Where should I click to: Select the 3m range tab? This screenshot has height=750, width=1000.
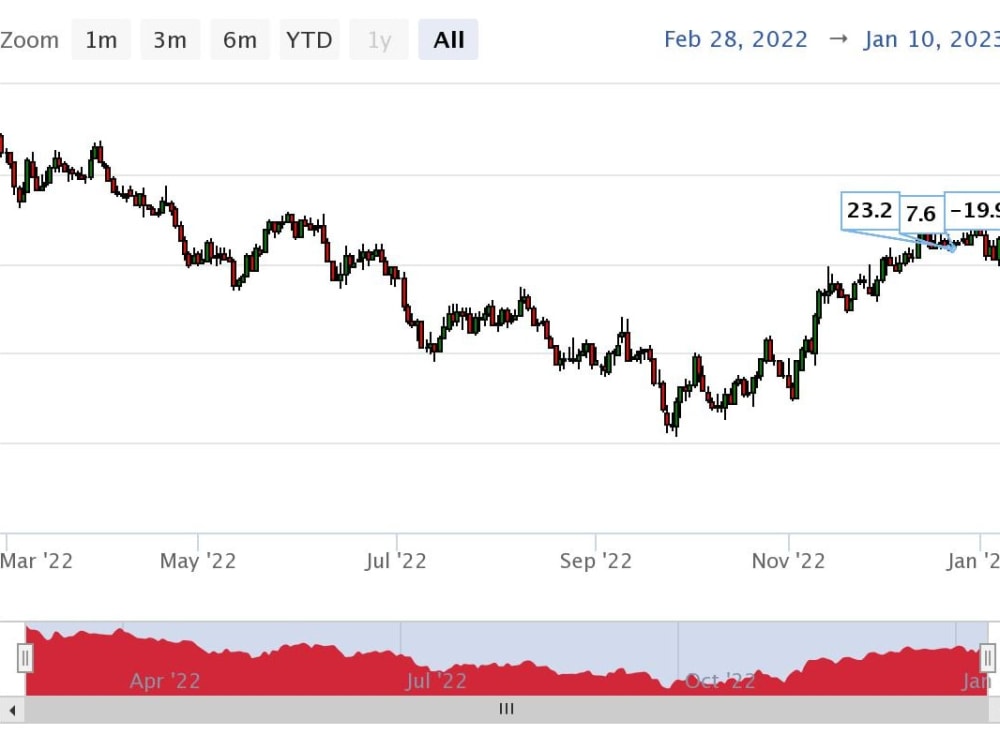point(170,40)
